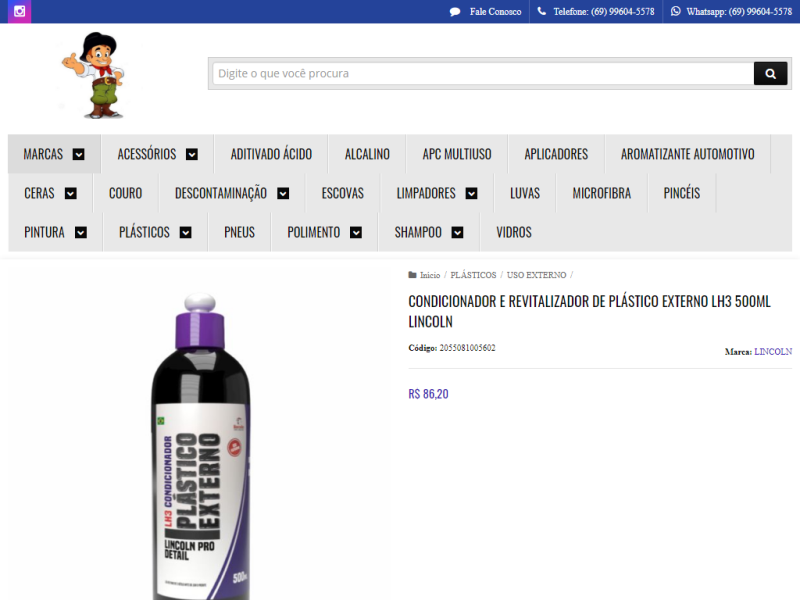This screenshot has height=600, width=800.
Task: Expand the POLIMENTO dropdown arrow
Action: [x=356, y=233]
